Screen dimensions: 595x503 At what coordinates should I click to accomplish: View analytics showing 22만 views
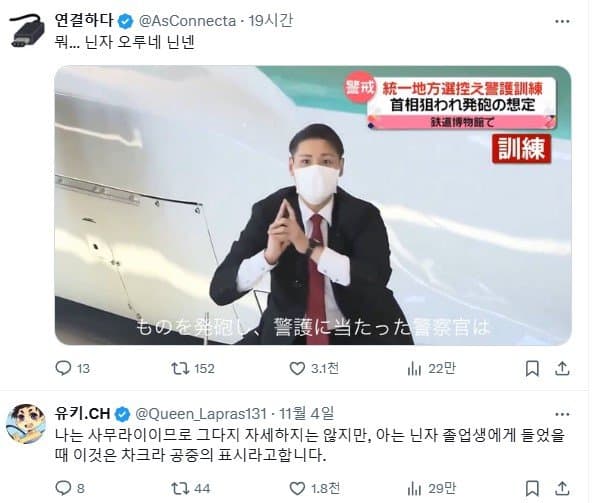point(431,368)
